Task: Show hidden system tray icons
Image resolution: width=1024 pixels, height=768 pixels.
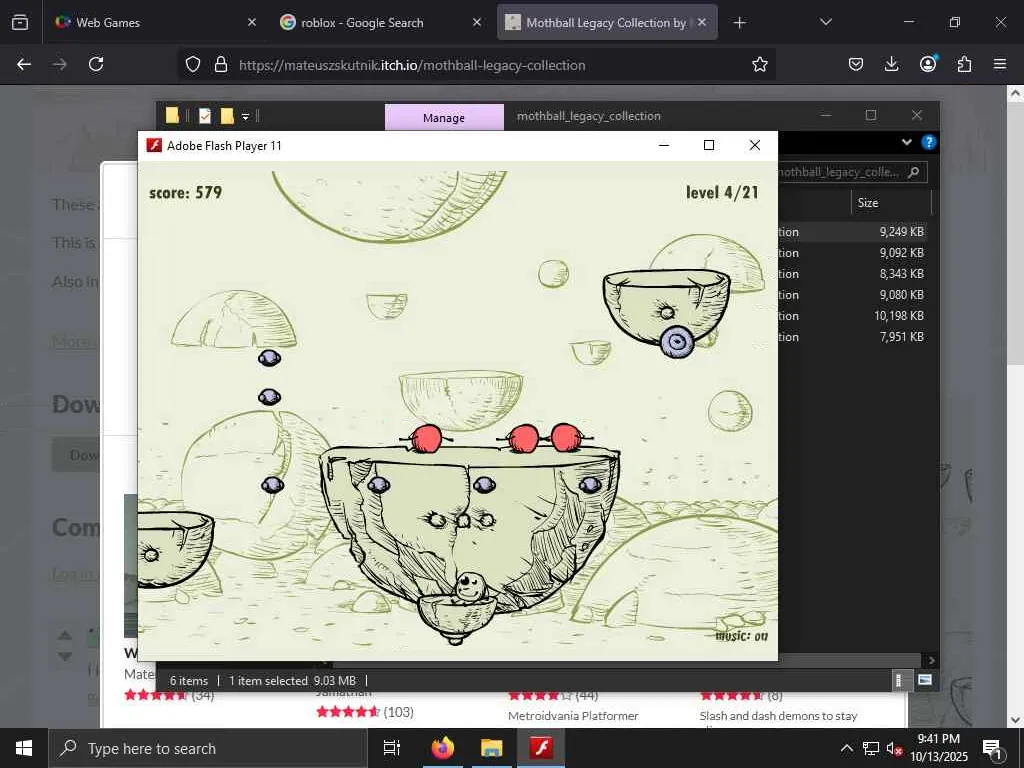Action: pos(846,748)
